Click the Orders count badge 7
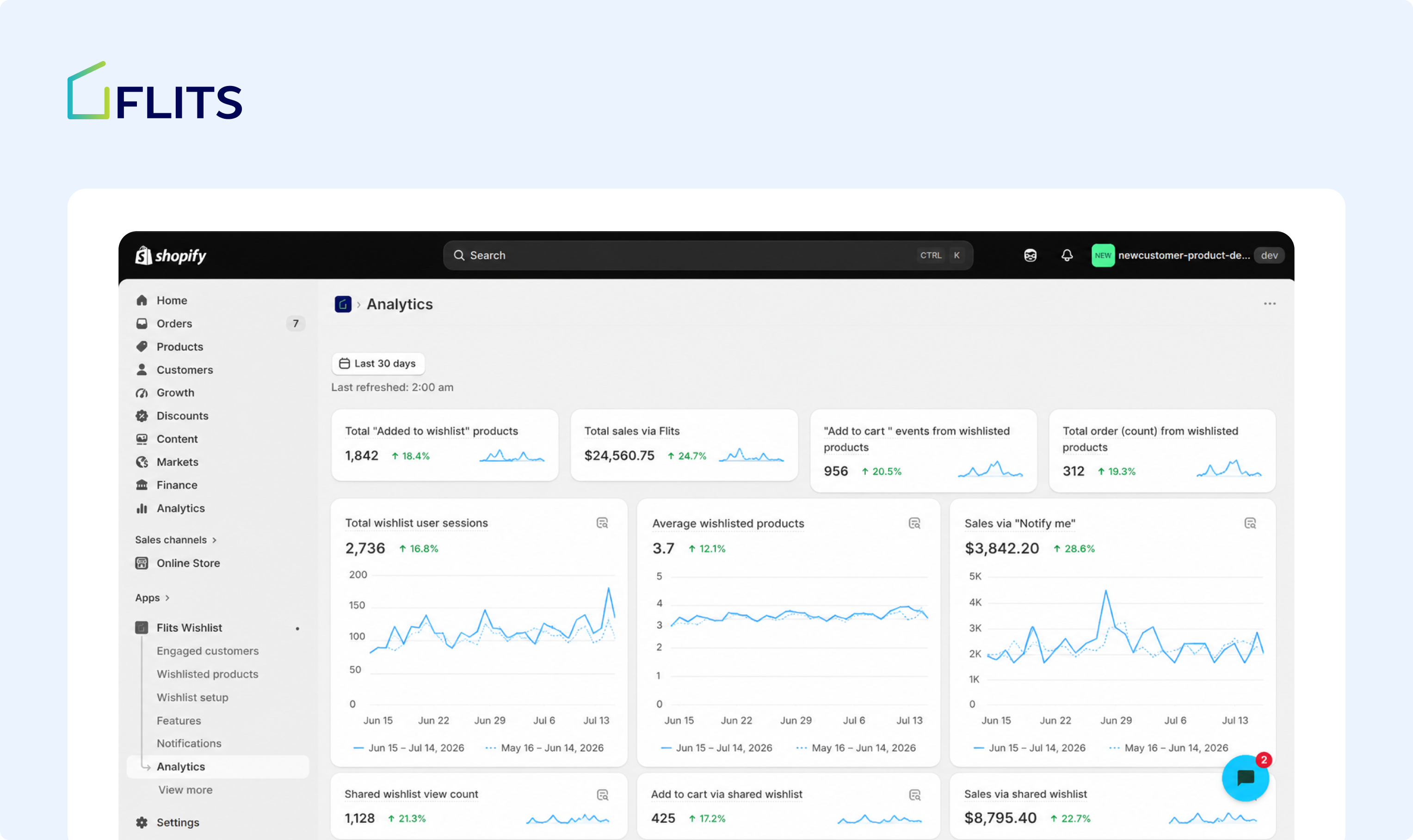The width and height of the screenshot is (1413, 840). point(296,323)
